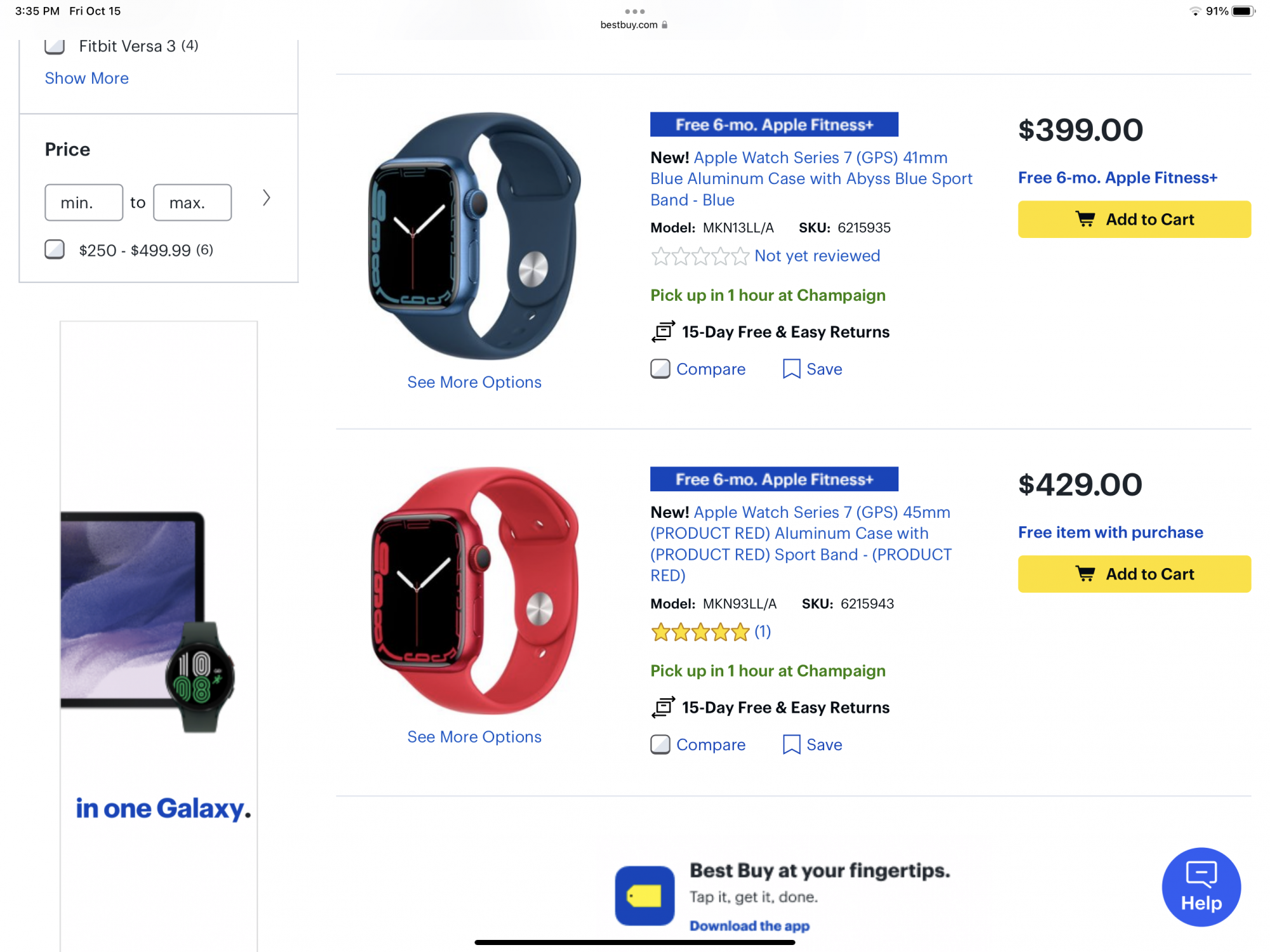Image resolution: width=1270 pixels, height=952 pixels.
Task: Click the Save bookmark icon for red watch
Action: tap(791, 744)
